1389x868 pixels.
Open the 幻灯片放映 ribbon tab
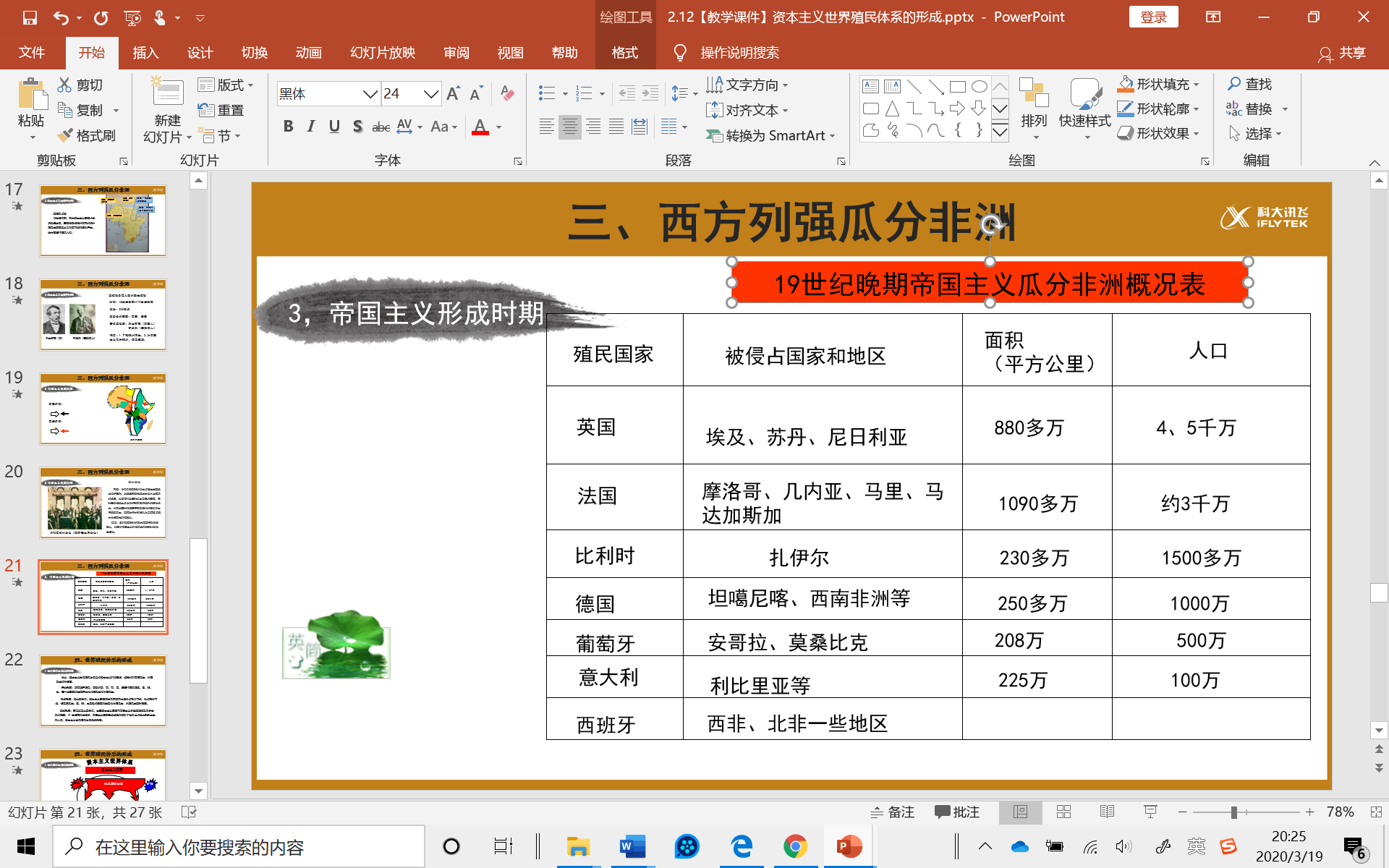tap(381, 52)
